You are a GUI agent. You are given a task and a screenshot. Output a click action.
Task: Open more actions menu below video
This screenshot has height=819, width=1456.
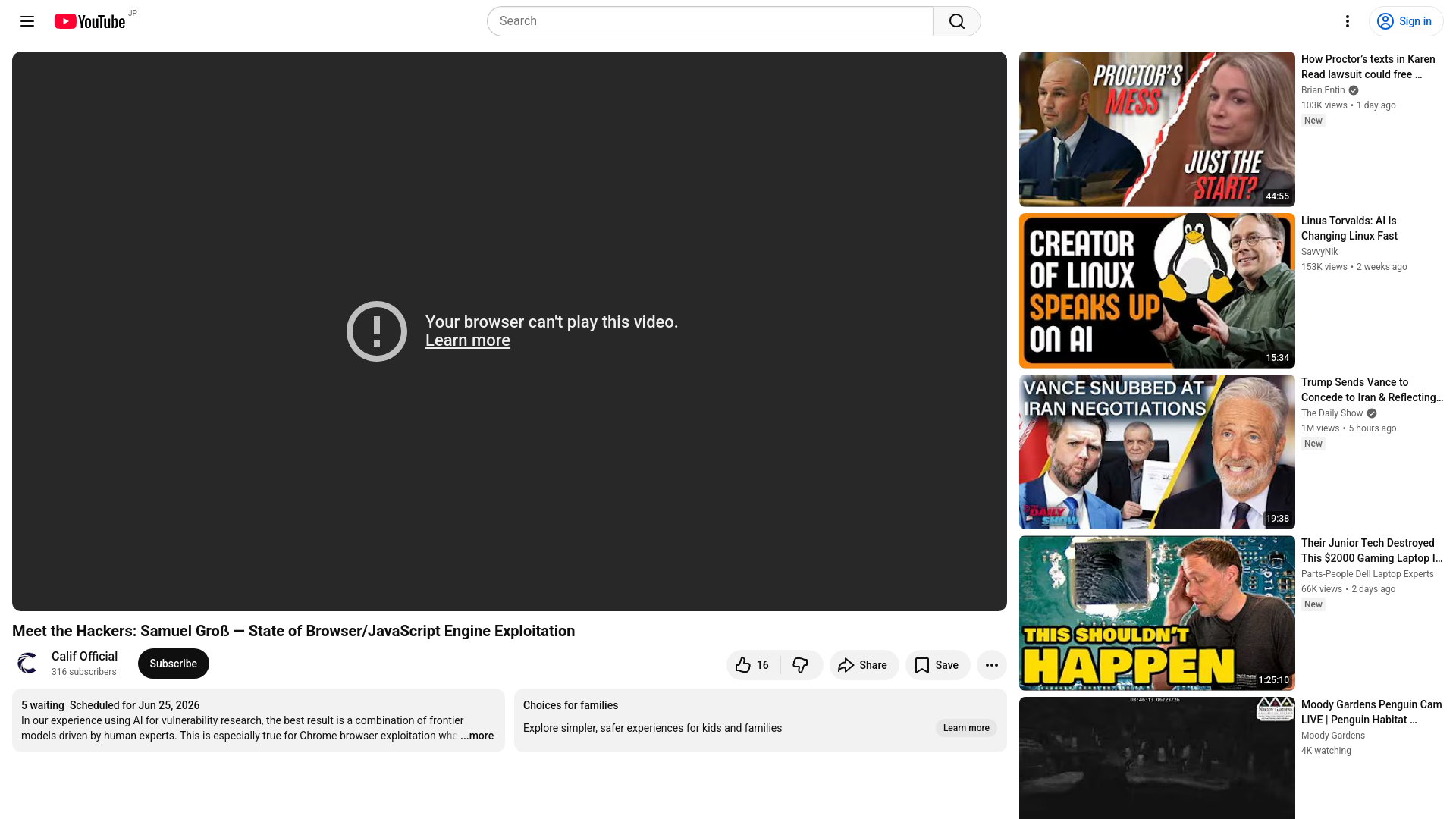[x=992, y=665]
